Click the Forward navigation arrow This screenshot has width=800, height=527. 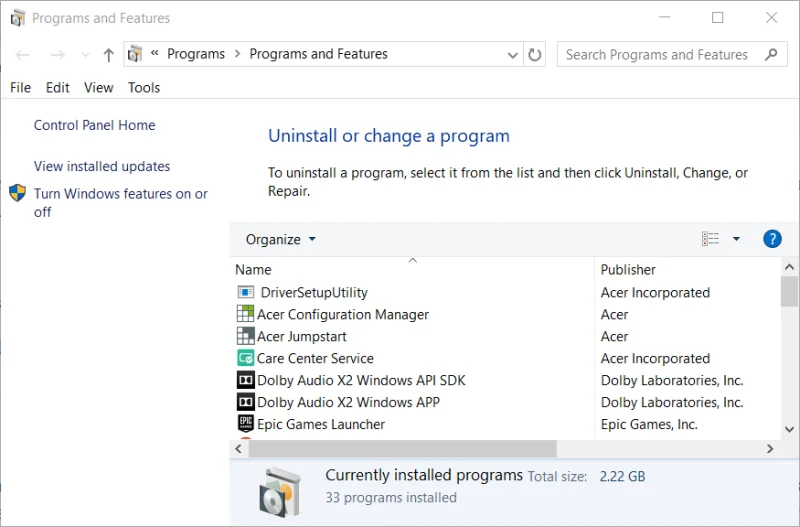(x=58, y=55)
